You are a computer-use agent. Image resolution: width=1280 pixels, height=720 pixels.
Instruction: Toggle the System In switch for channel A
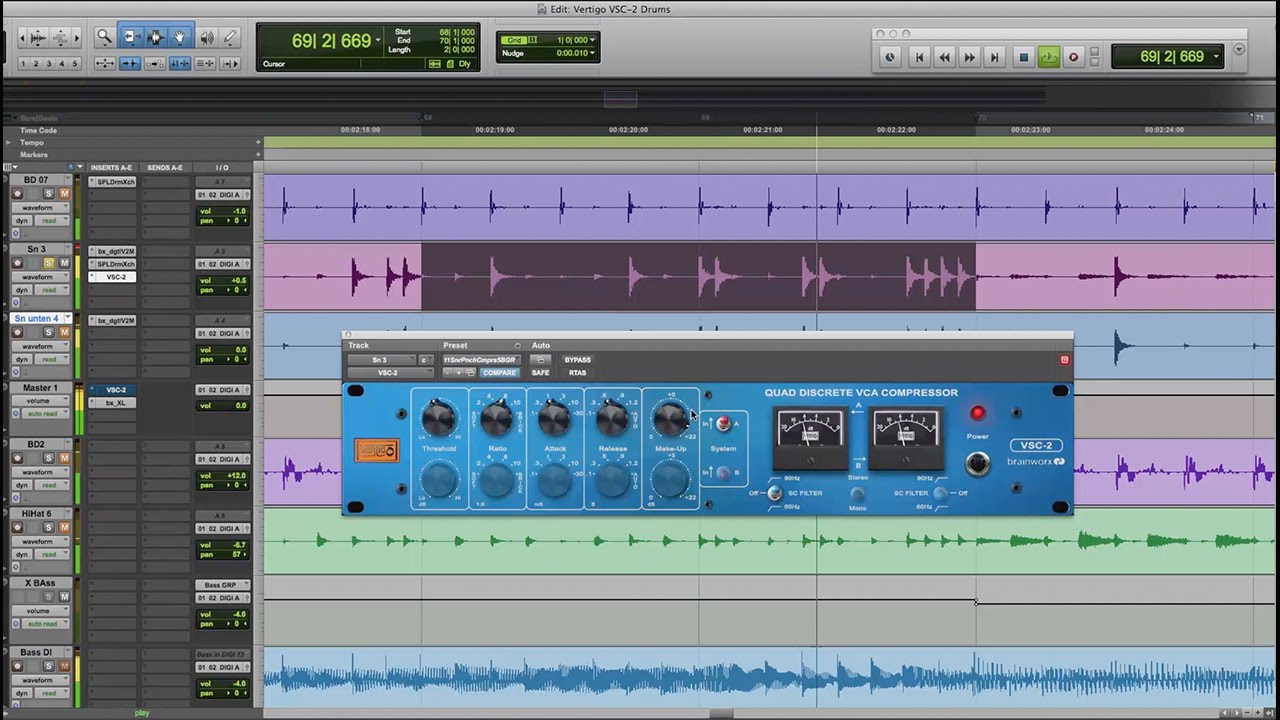click(723, 424)
